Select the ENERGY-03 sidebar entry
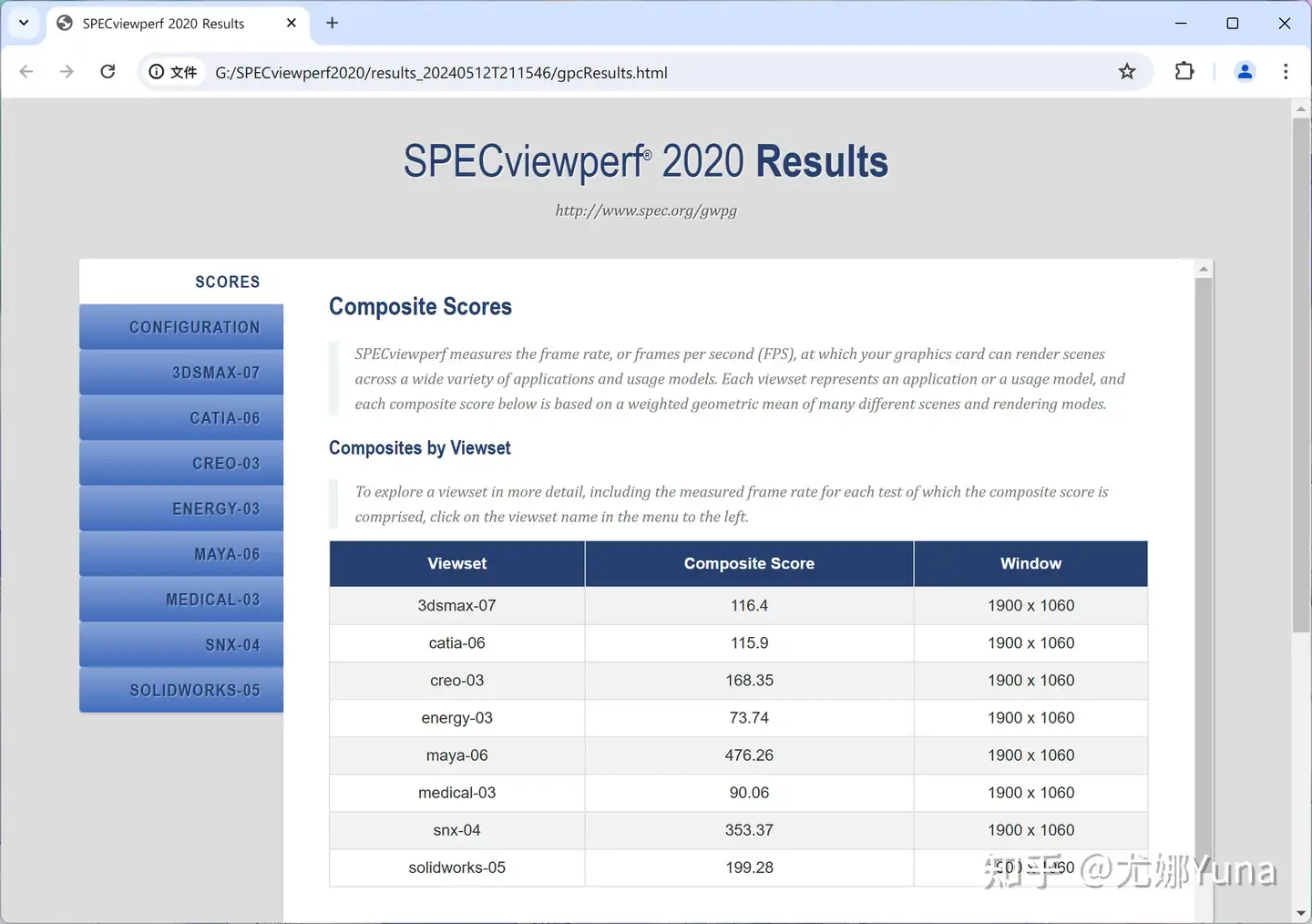Screen dimensions: 1312x924 (181, 508)
